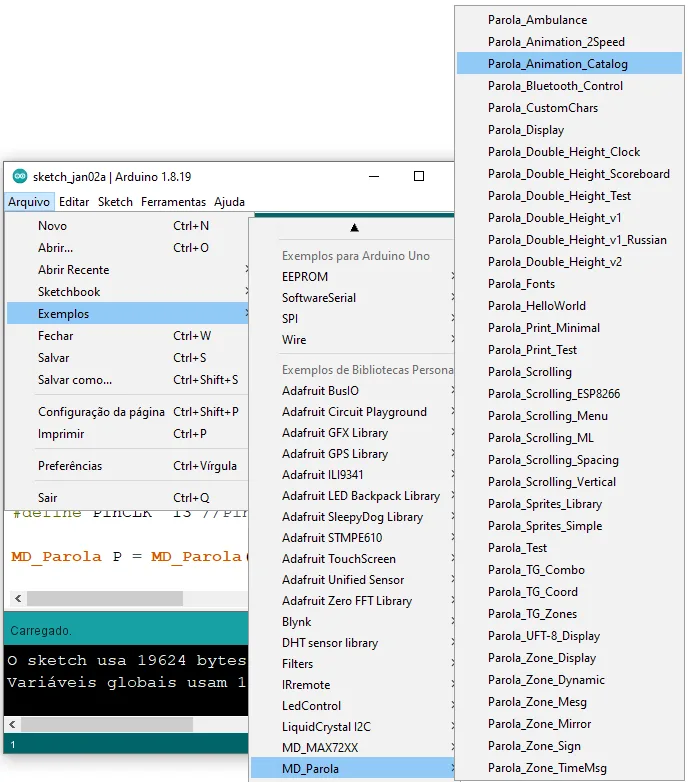Expand Adafruit BusIO examples

352,391
